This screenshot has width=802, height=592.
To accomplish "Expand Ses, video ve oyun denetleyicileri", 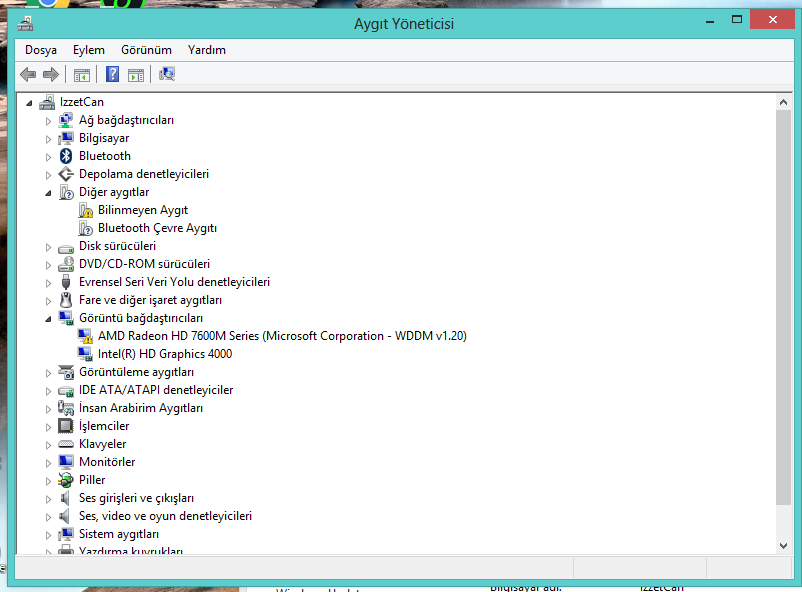I will point(48,517).
